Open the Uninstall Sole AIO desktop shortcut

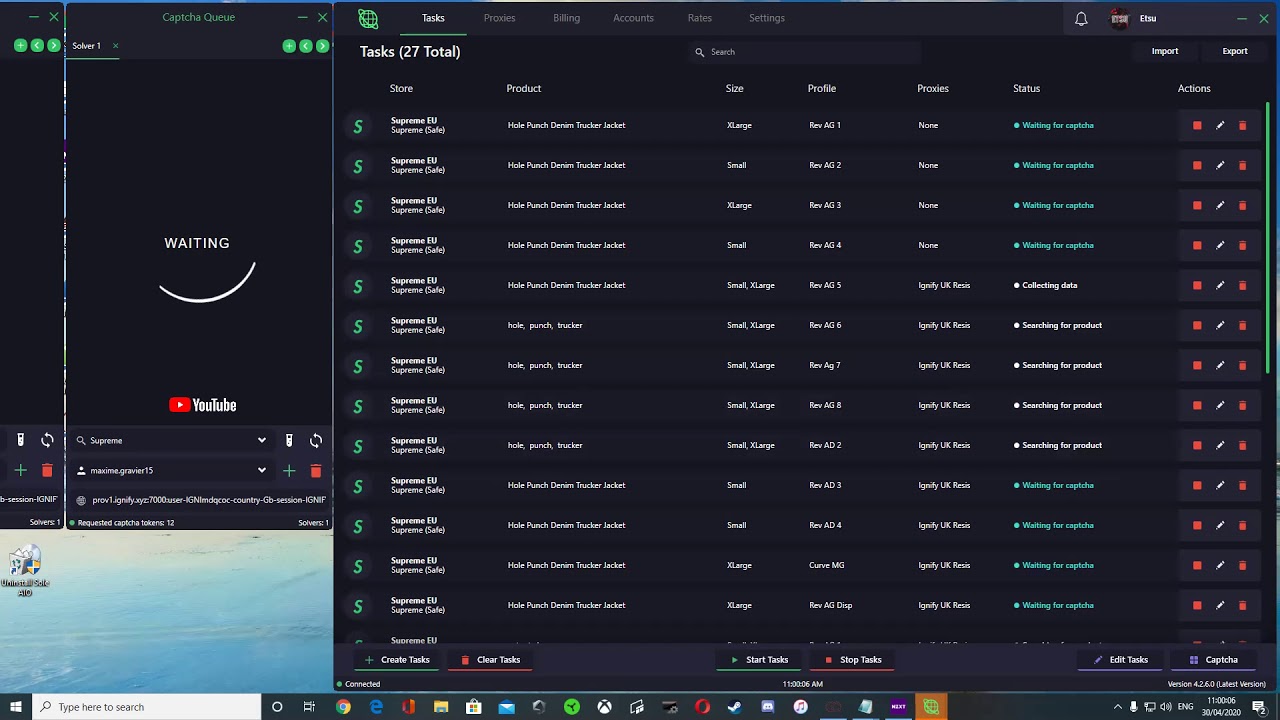(25, 570)
